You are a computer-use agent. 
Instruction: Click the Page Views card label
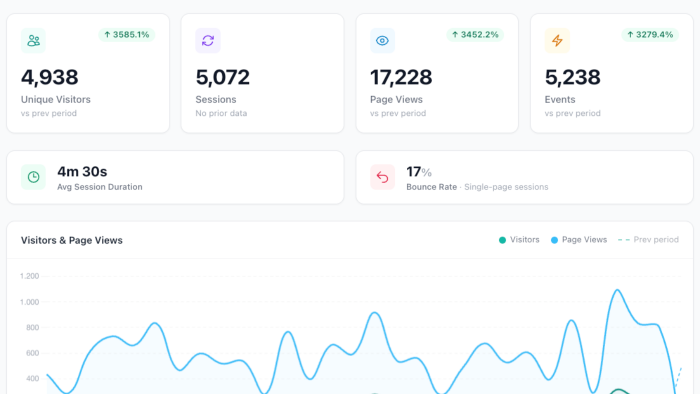(x=396, y=100)
